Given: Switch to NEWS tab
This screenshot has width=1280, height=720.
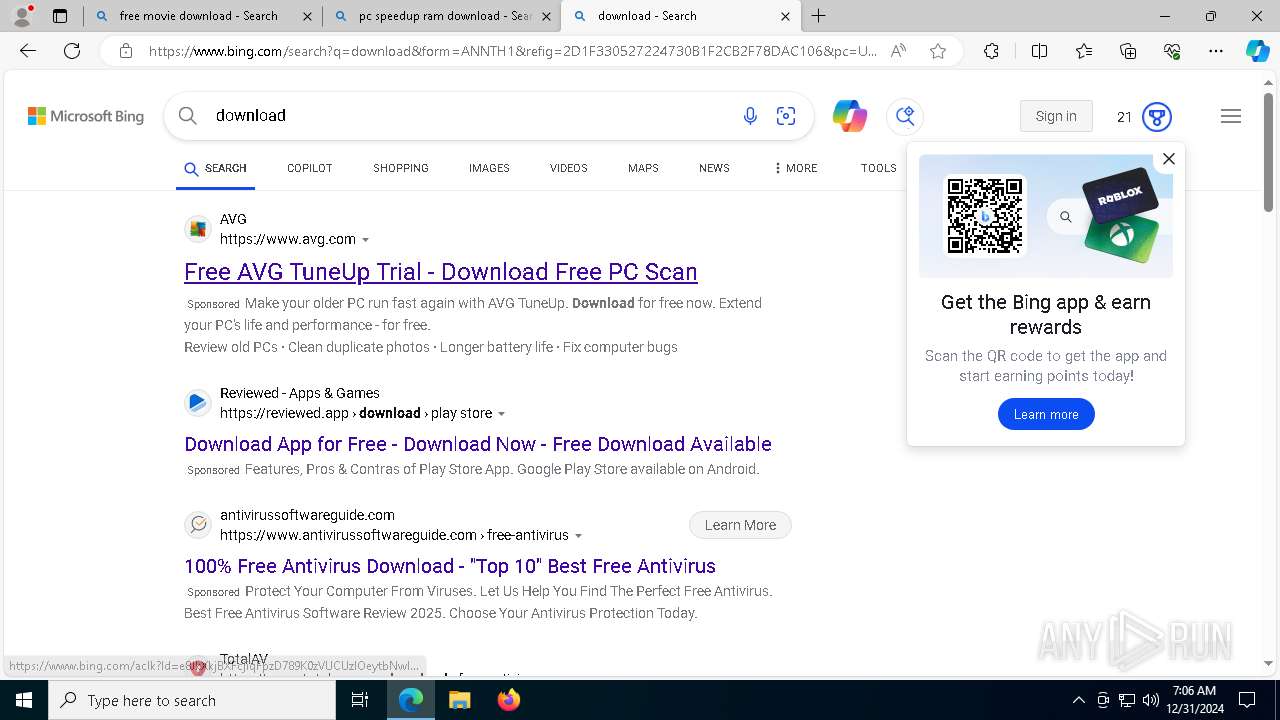Looking at the screenshot, I should (714, 168).
